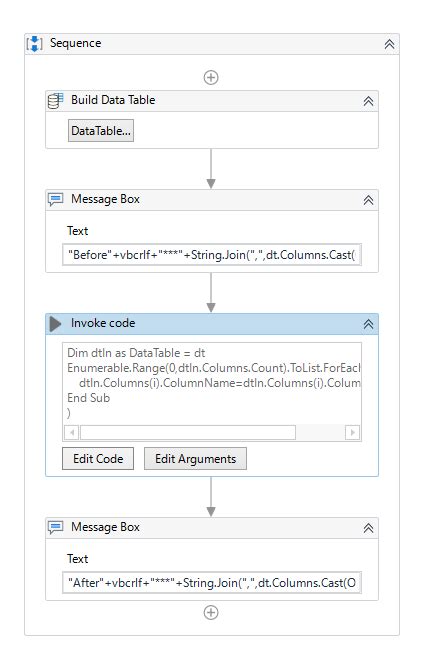
Task: Open the DataTable... editor button
Action: [x=101, y=131]
